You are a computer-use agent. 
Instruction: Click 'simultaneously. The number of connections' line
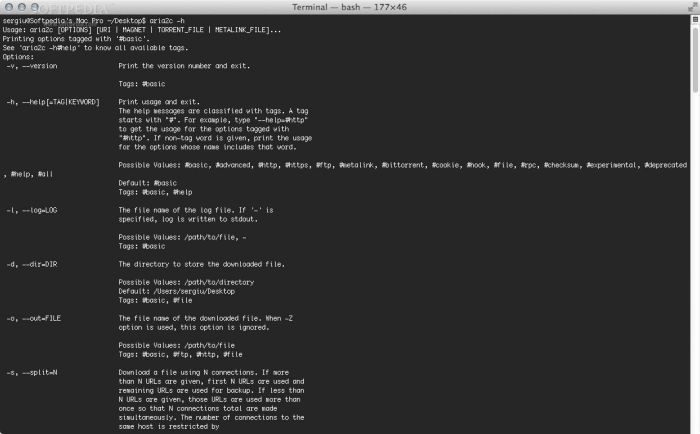(211, 417)
